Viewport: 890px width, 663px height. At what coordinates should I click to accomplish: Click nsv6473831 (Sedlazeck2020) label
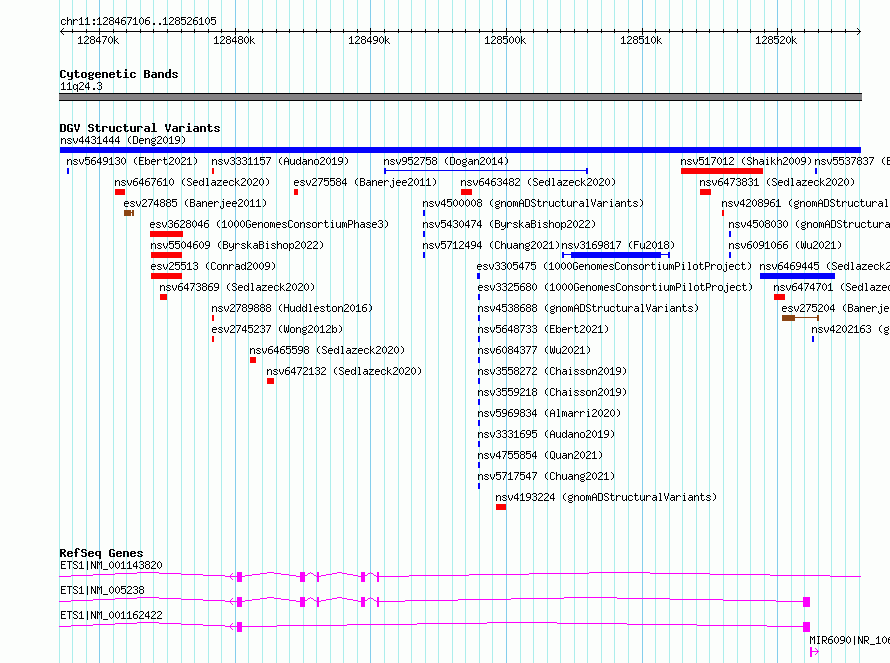click(776, 182)
